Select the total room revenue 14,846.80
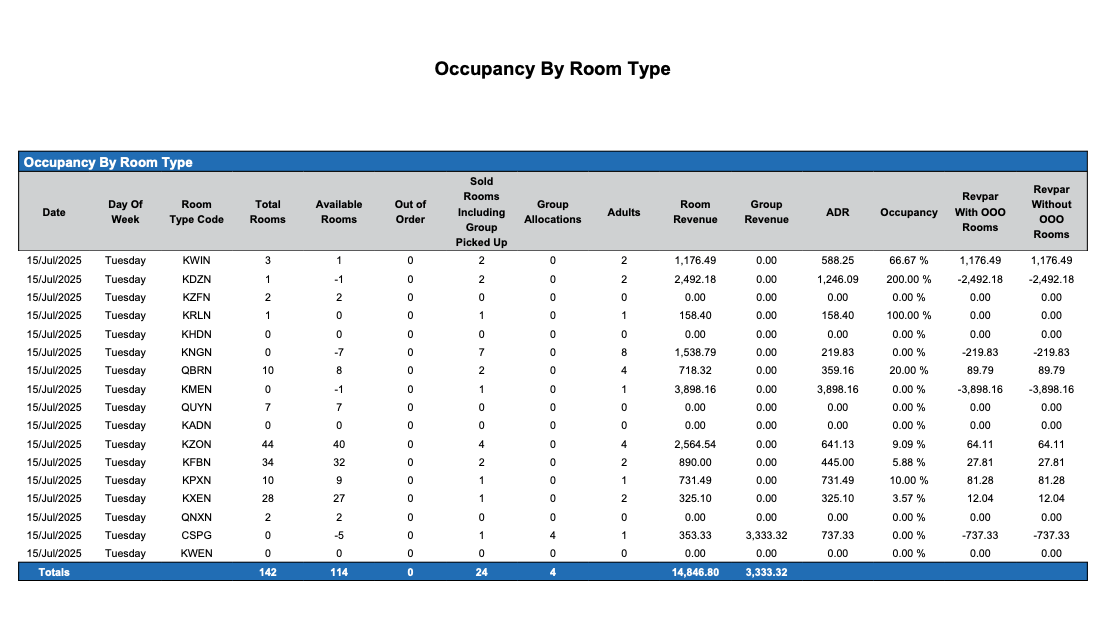Screen dimensions: 1111x638 [x=694, y=572]
